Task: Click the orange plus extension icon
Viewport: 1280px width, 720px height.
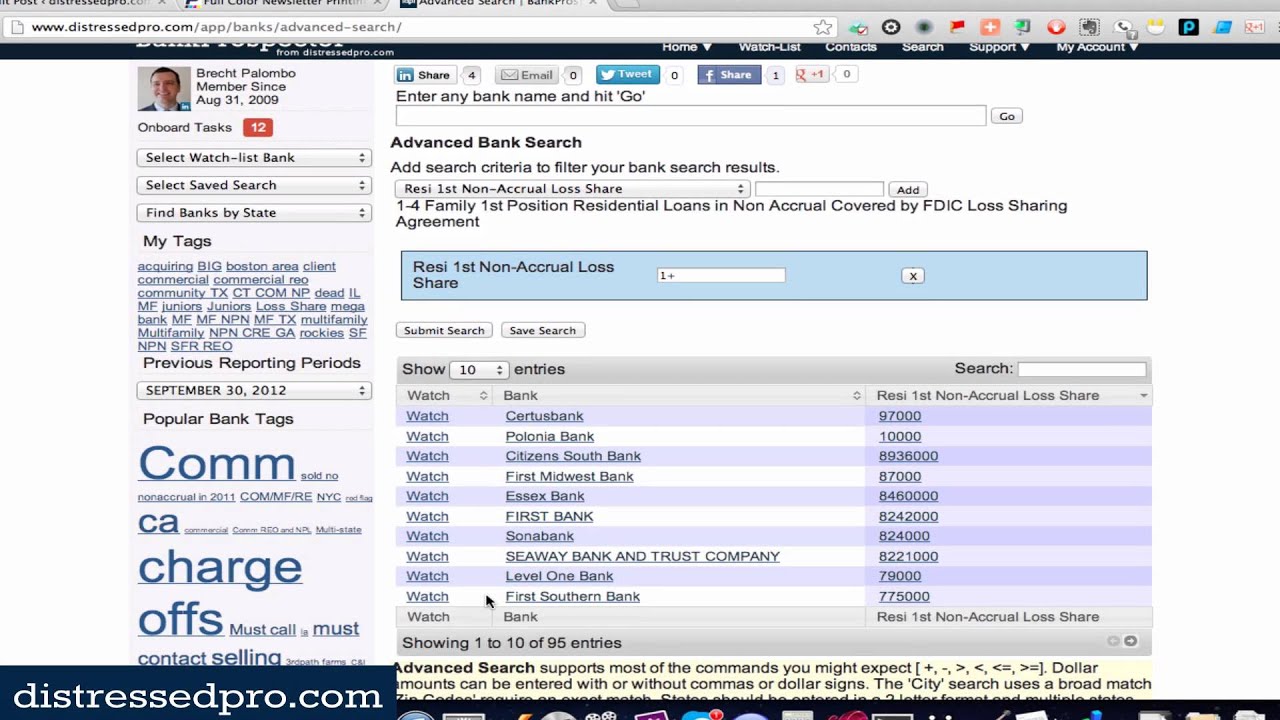Action: coord(990,27)
